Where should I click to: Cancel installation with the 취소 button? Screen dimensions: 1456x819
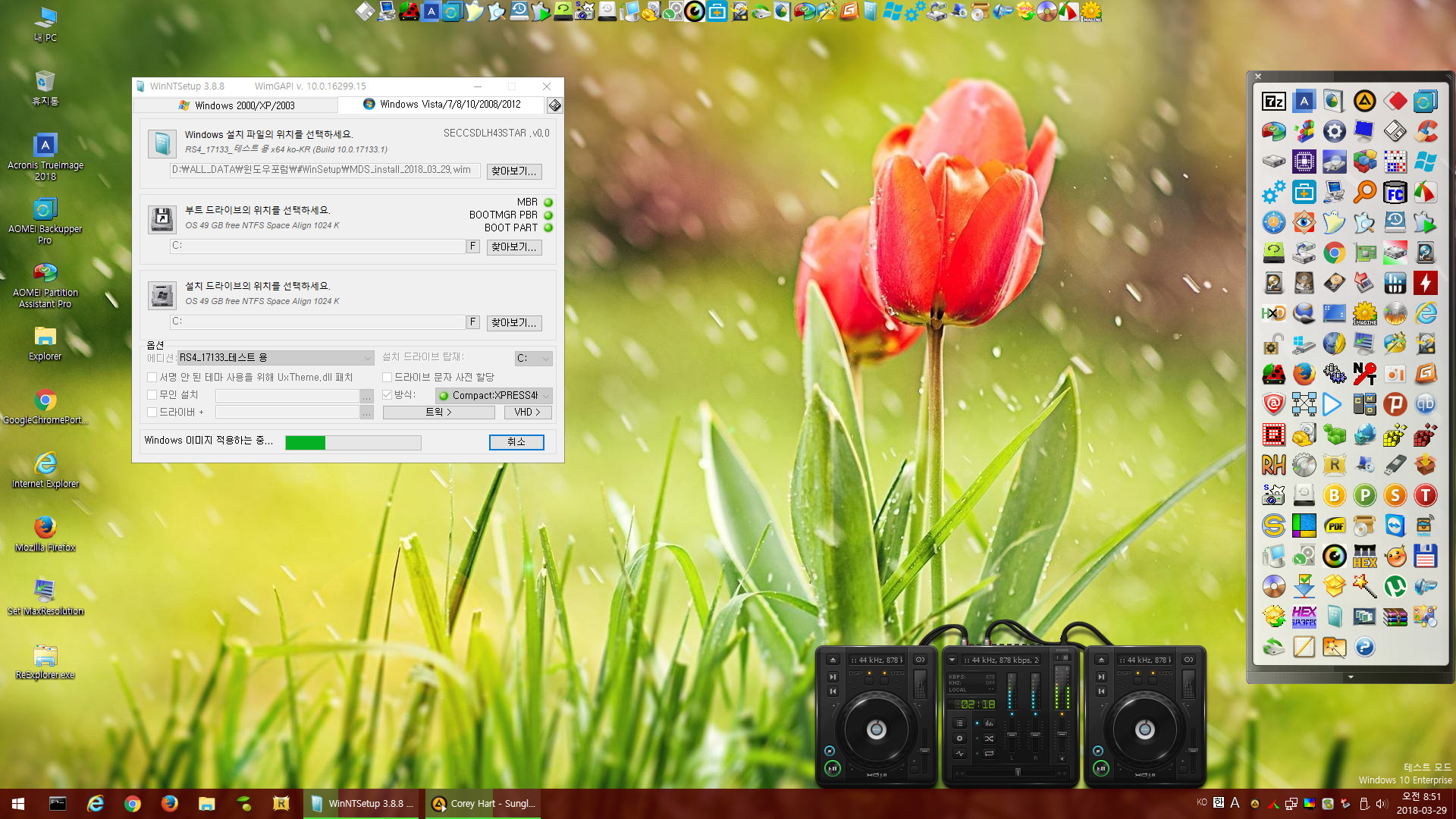[x=516, y=442]
